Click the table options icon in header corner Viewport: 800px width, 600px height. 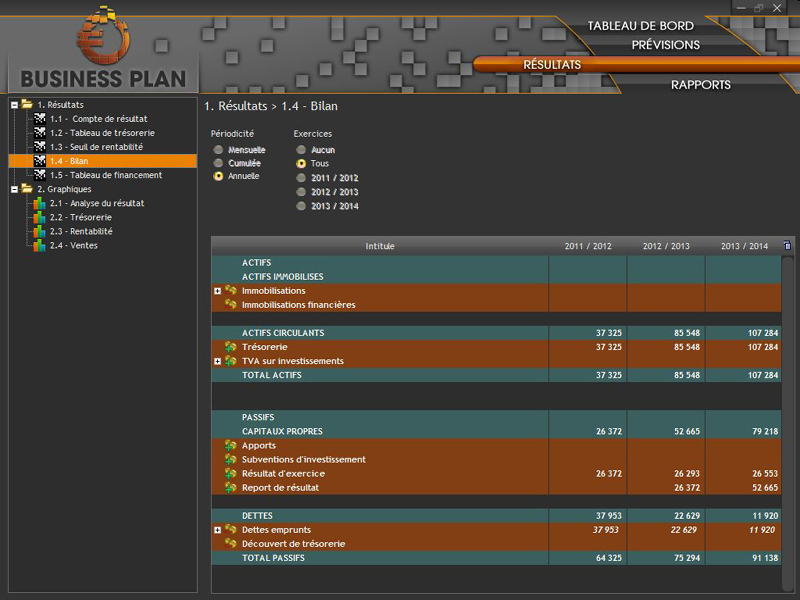pos(787,245)
